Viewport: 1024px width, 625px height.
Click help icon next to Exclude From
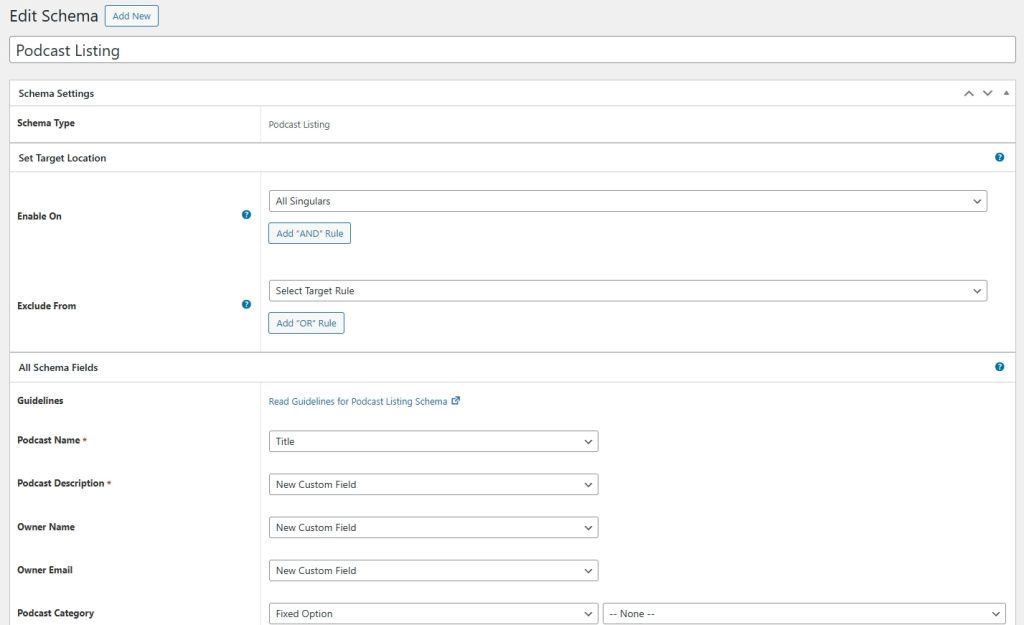[246, 304]
